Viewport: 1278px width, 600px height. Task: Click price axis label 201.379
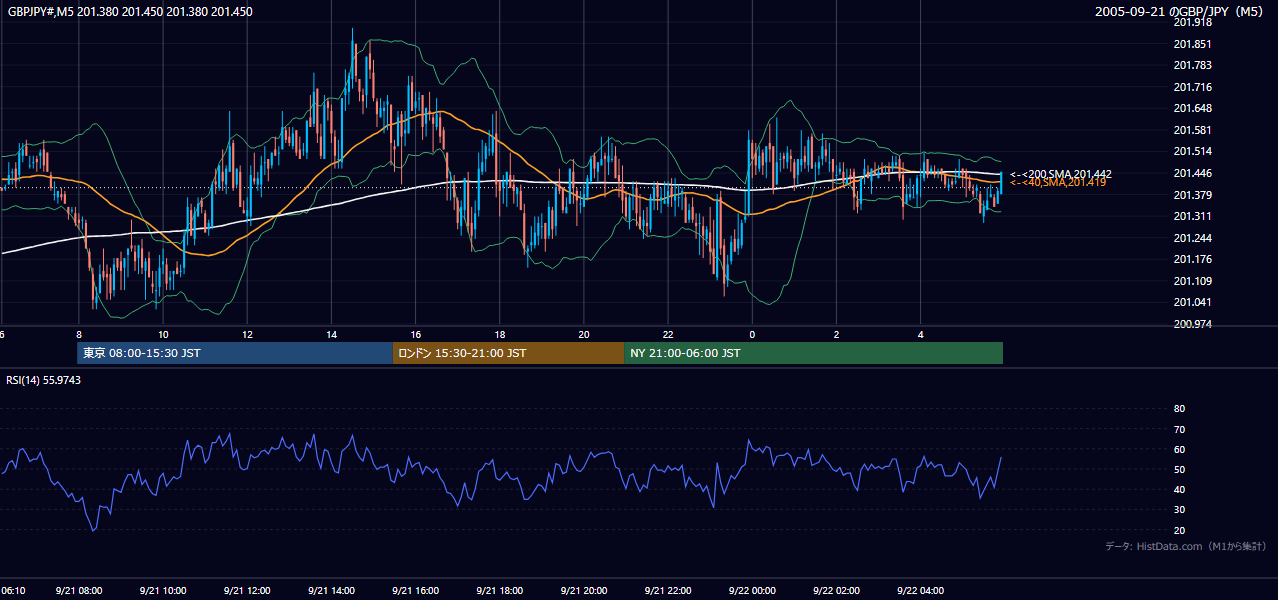tap(1192, 195)
